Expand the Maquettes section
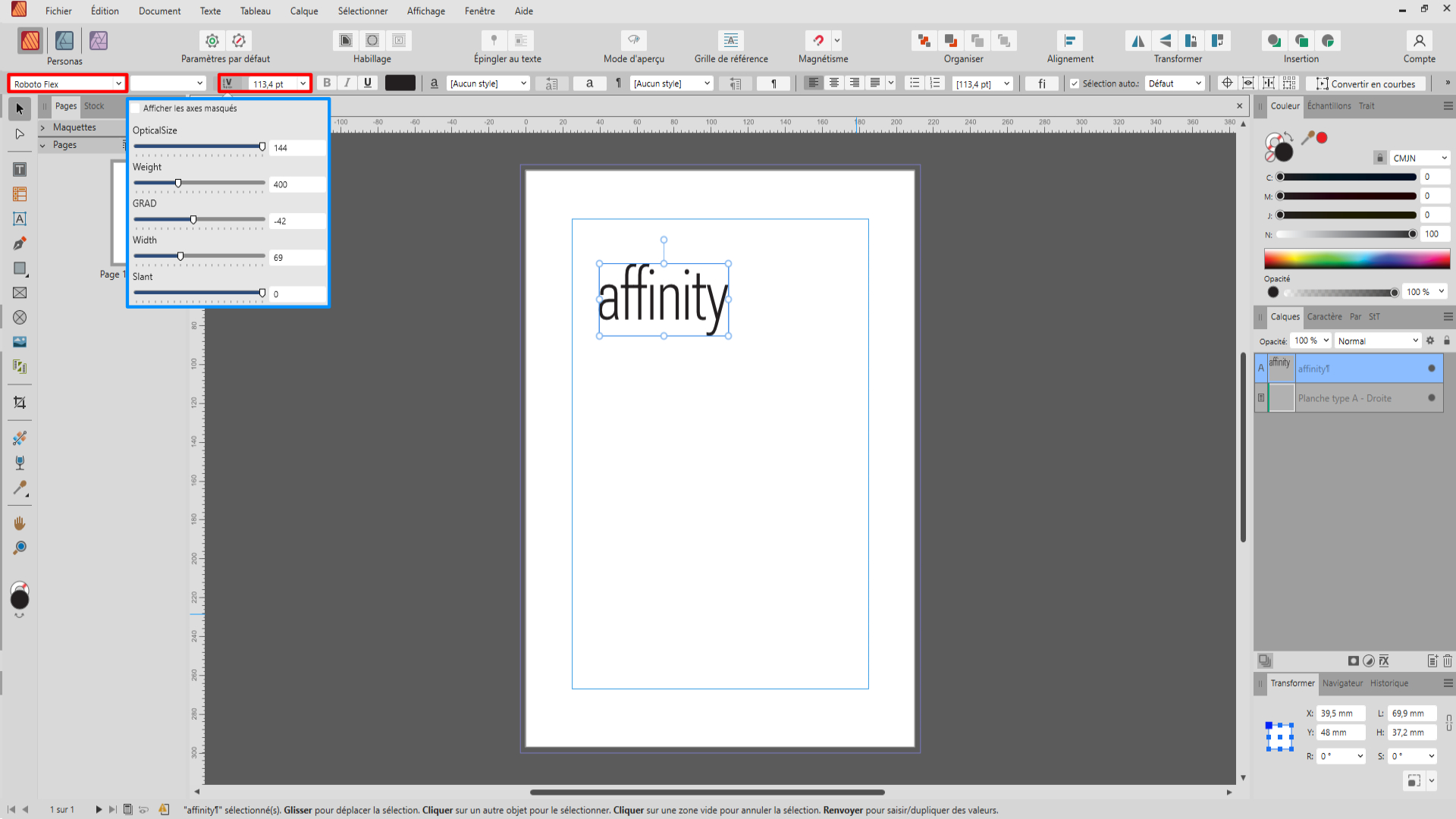Image resolution: width=1456 pixels, height=819 pixels. 43,127
